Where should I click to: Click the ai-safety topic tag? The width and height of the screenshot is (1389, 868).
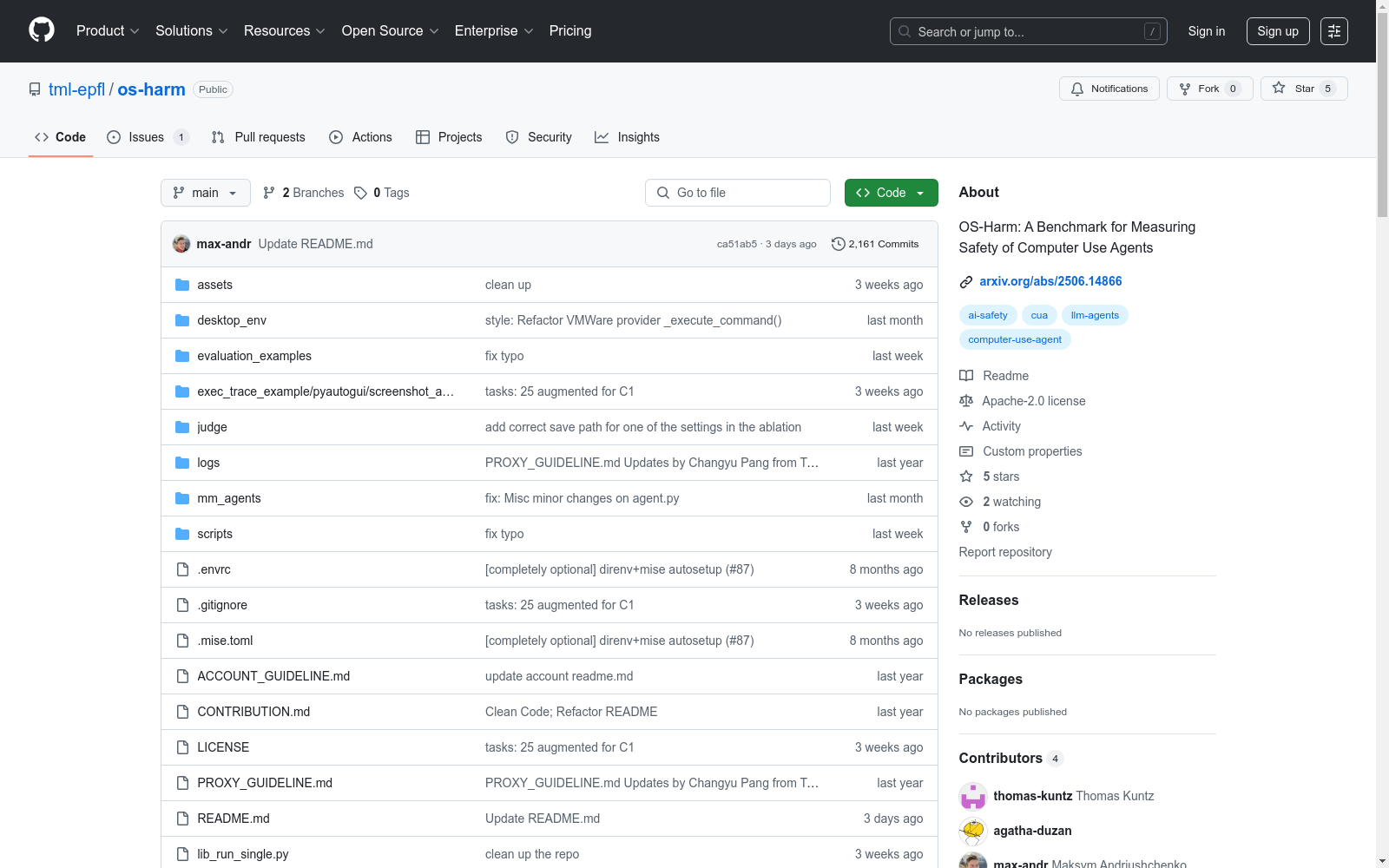click(x=988, y=315)
